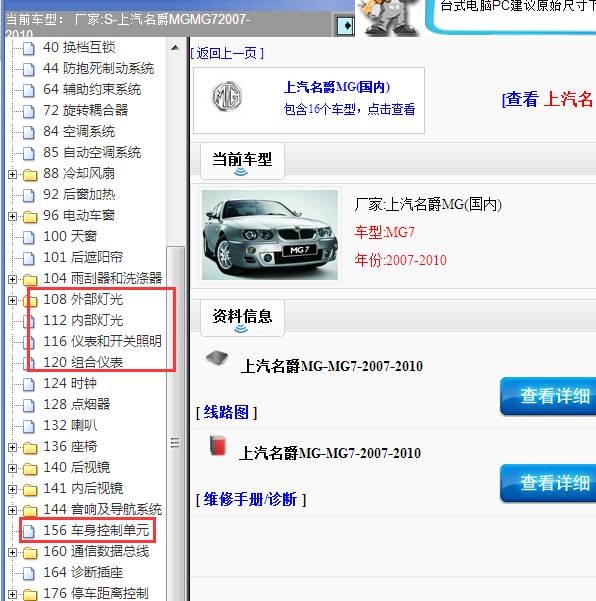Viewport: 596px width, 601px height.
Task: Click the 车型:MG7 text
Action: coord(384,232)
